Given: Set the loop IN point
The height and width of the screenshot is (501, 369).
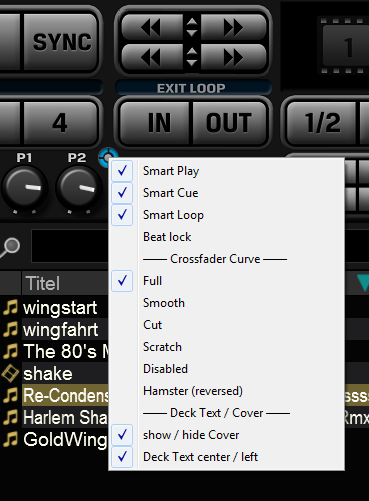Looking at the screenshot, I should [x=157, y=123].
